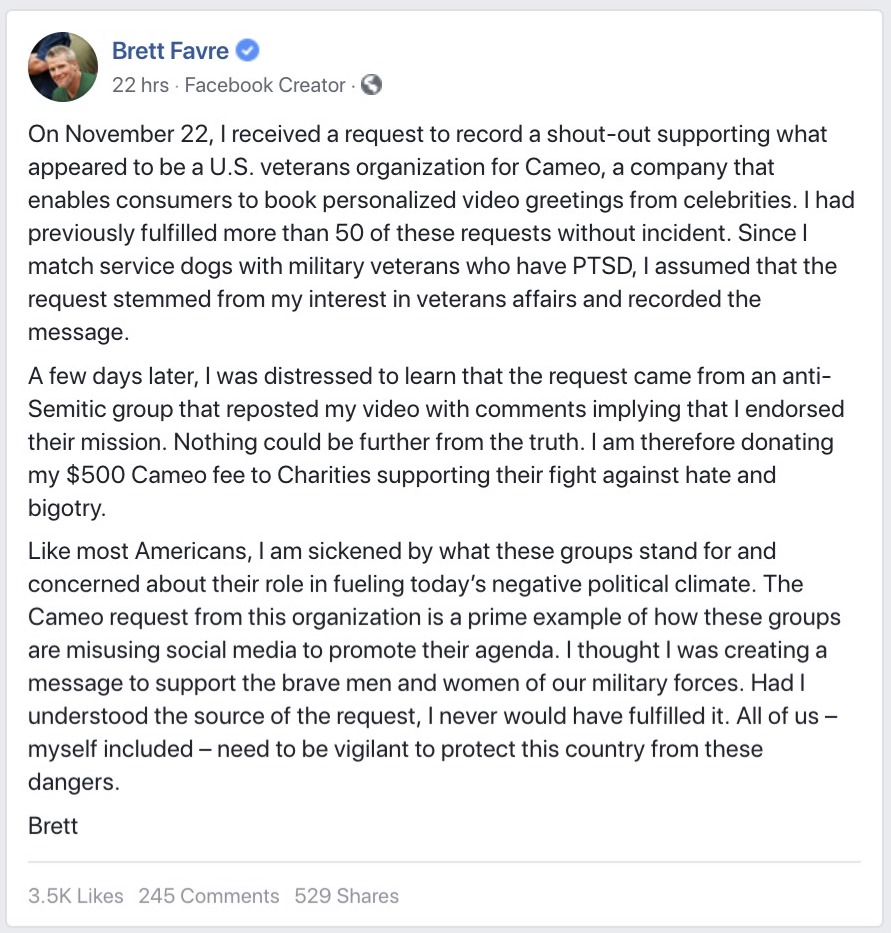Image resolution: width=891 pixels, height=933 pixels.
Task: Click the divider line above engagement counts
Action: 444,862
